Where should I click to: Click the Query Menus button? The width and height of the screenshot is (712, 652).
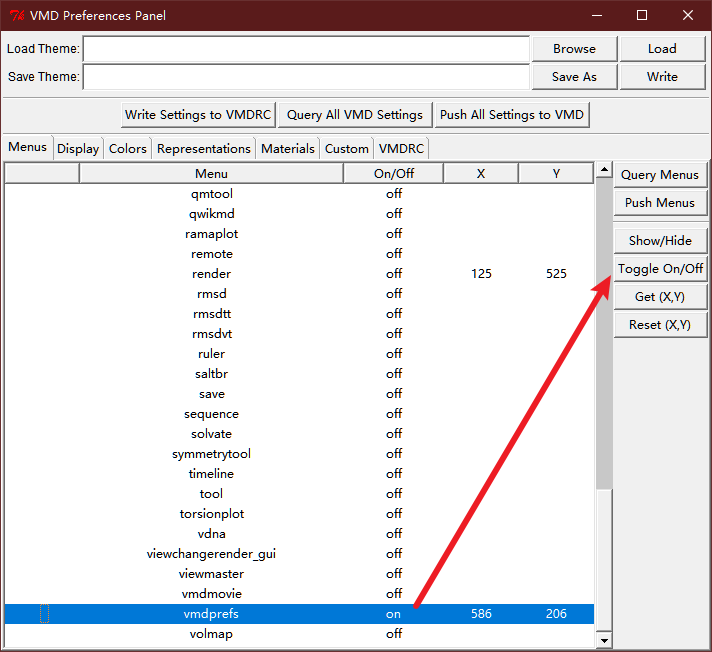pos(660,175)
